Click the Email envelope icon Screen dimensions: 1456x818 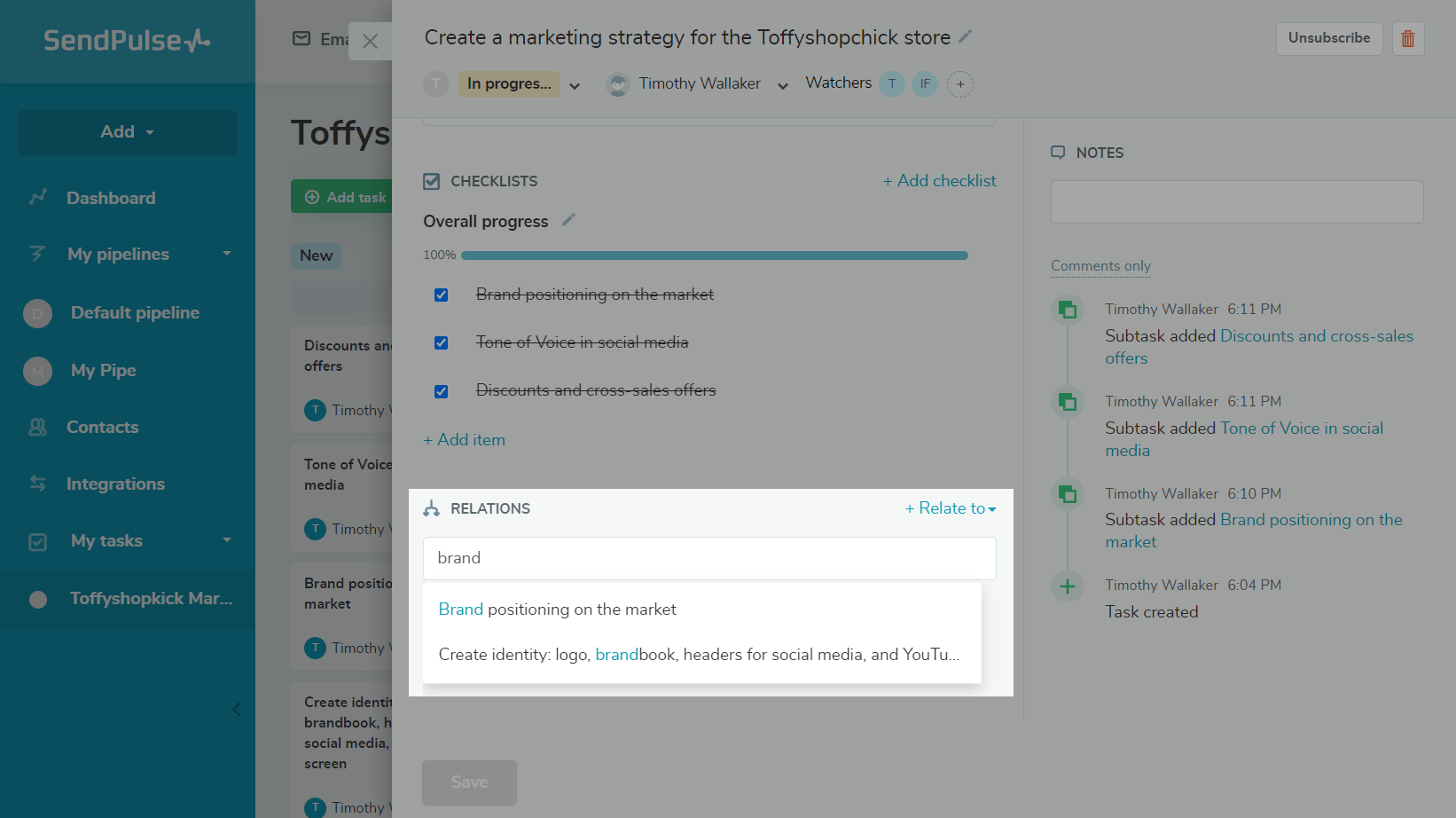301,39
